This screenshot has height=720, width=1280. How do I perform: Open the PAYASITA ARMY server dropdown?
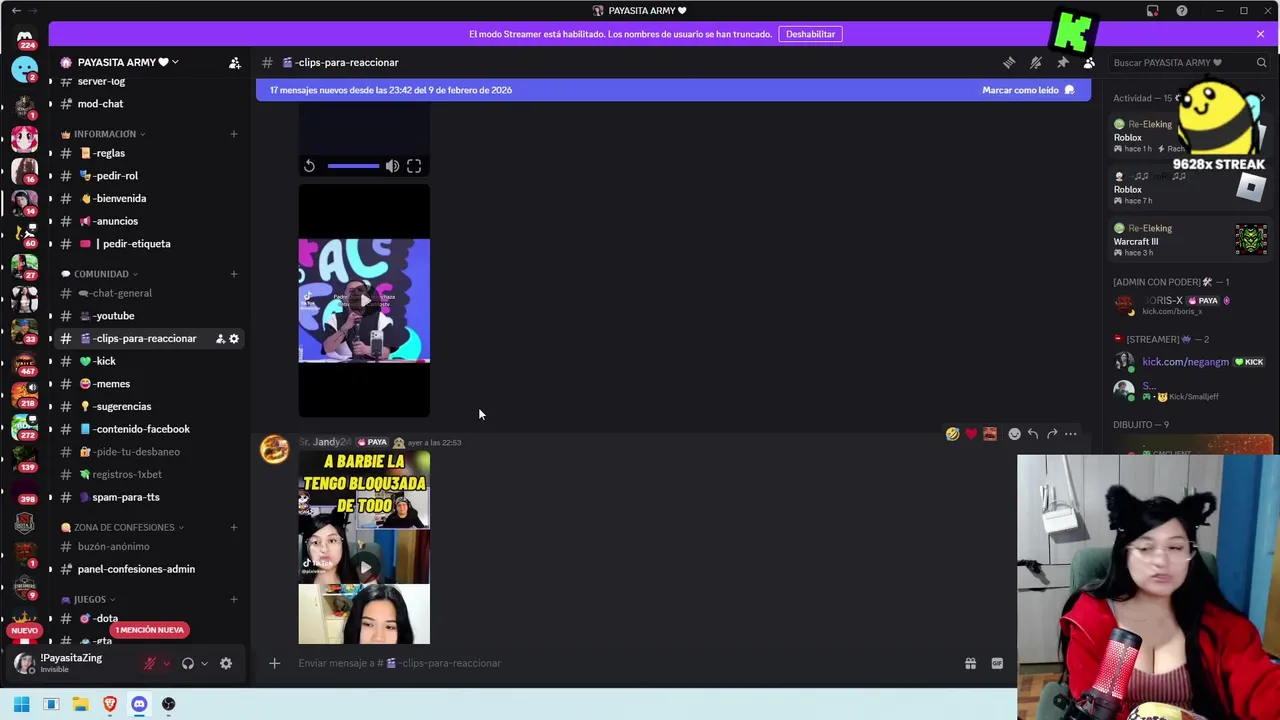coord(128,62)
